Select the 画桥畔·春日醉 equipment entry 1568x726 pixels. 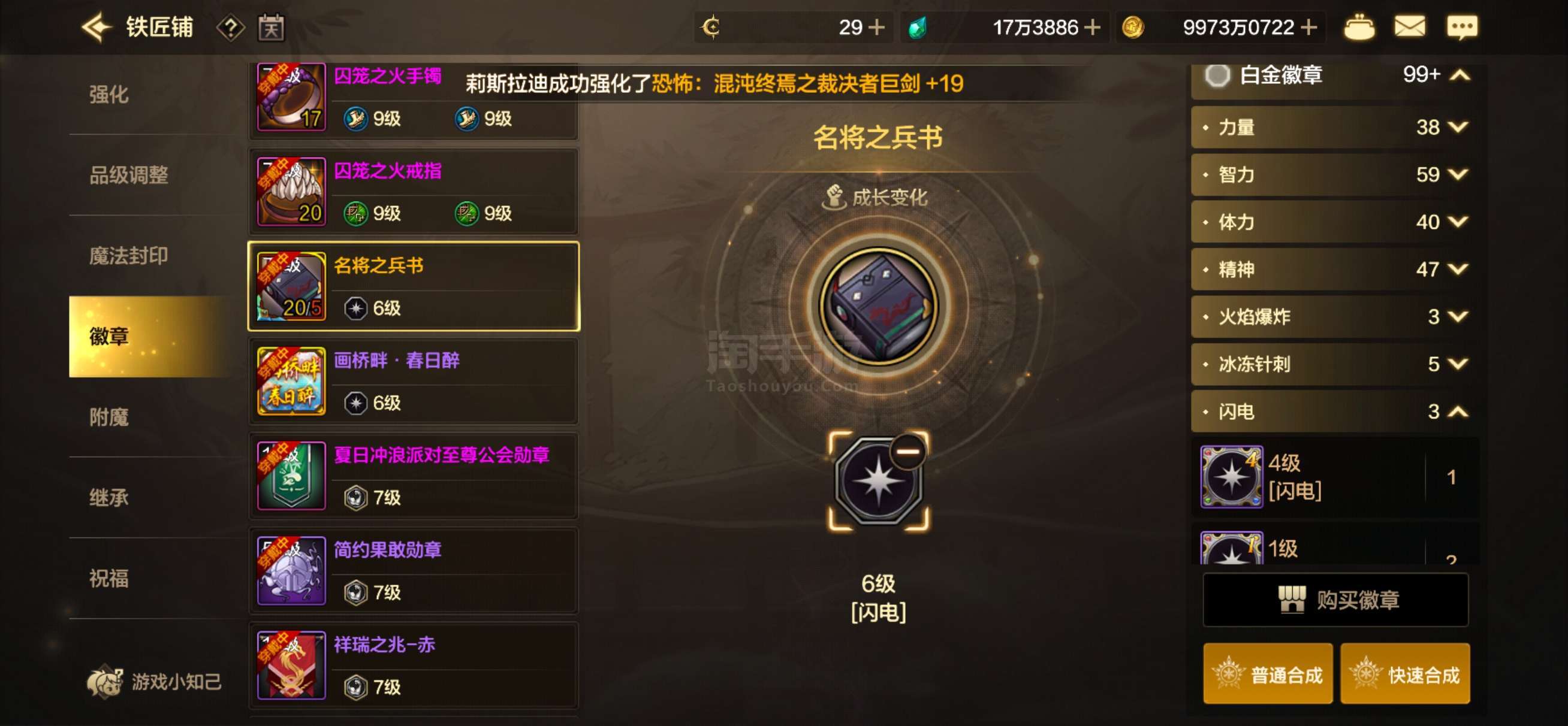[414, 381]
